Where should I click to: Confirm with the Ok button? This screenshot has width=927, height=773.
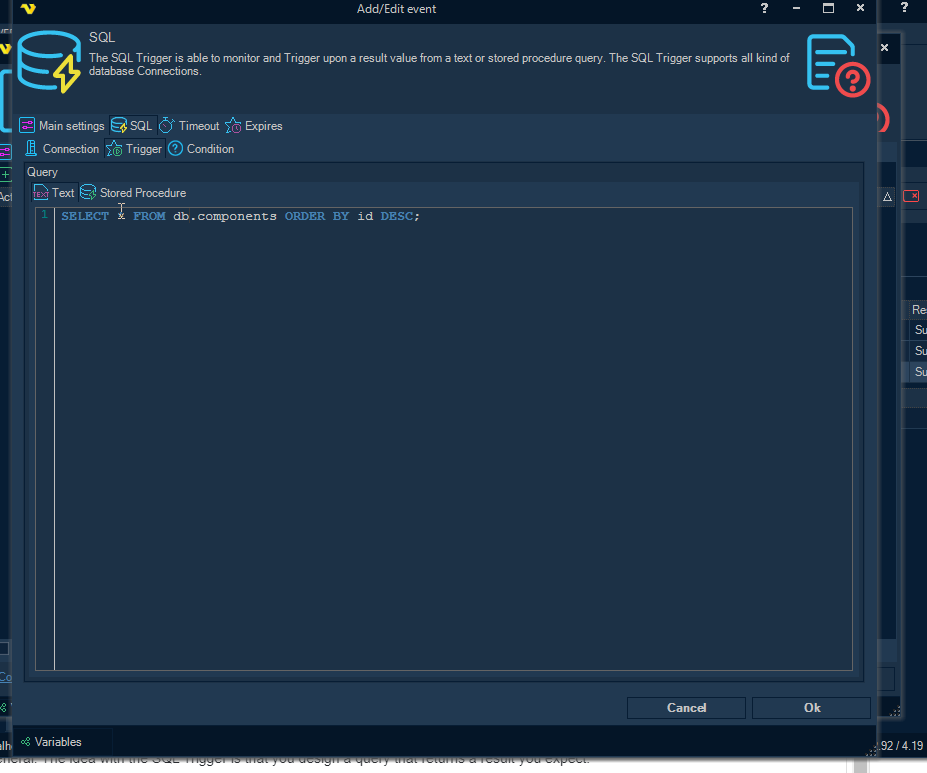811,708
